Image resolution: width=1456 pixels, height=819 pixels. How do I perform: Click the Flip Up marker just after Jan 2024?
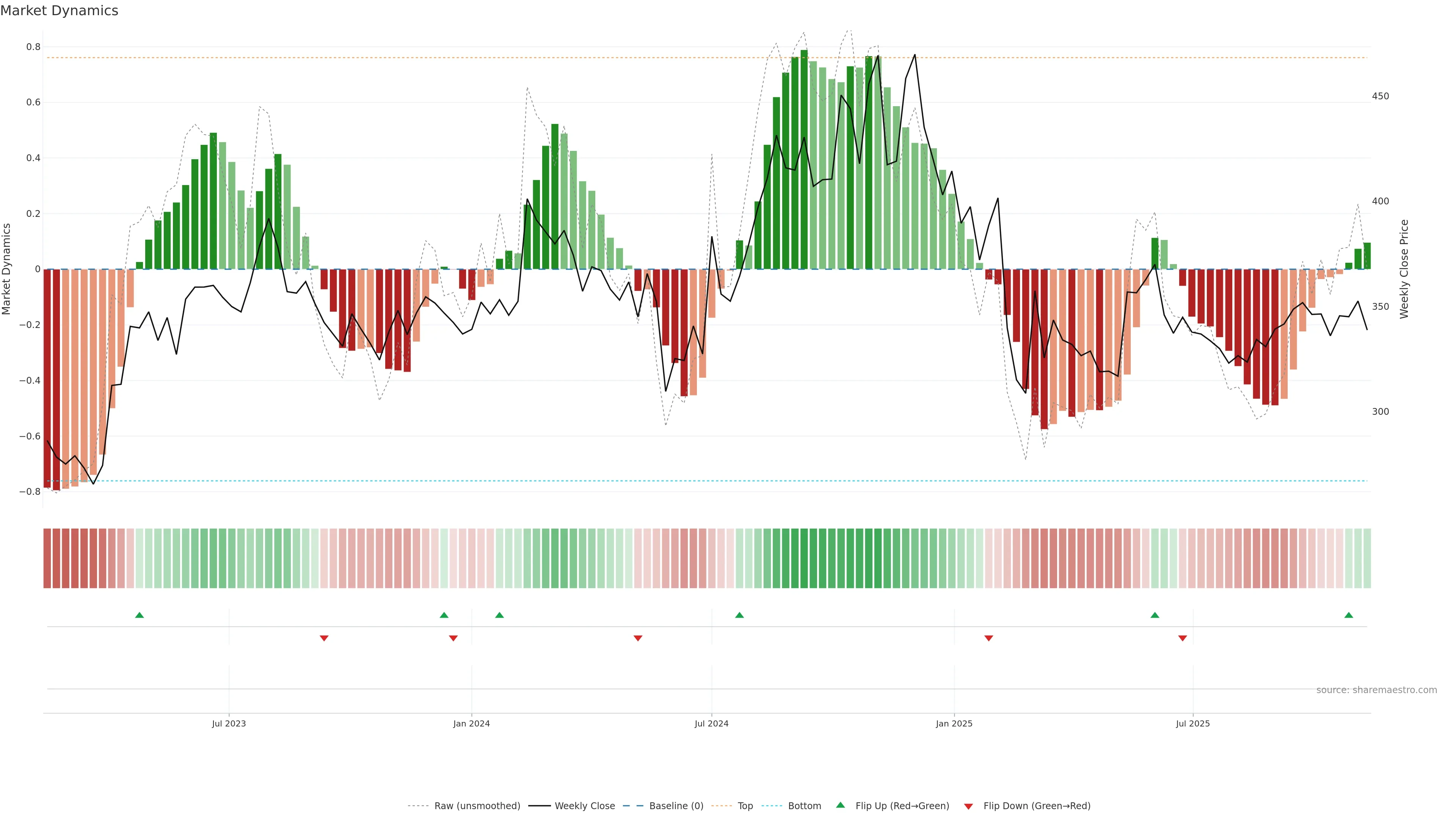499,615
